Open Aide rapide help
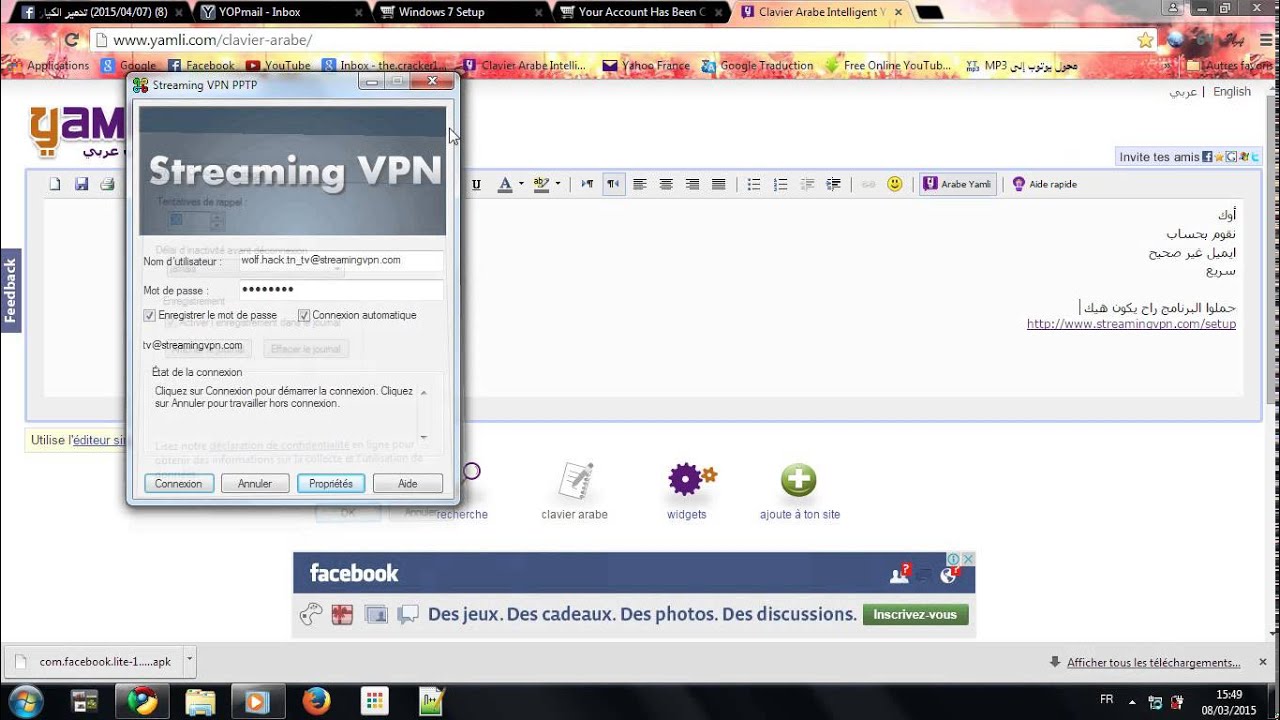The image size is (1280, 720). [1045, 184]
